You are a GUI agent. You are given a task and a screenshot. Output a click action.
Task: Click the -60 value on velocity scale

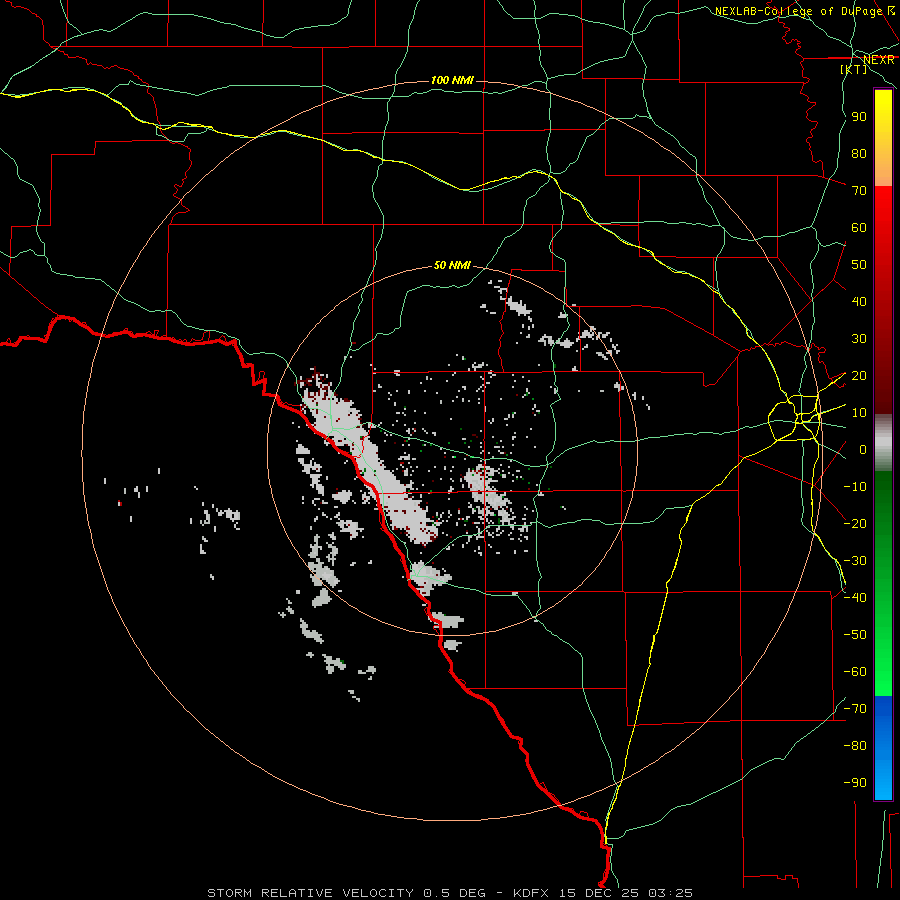[x=855, y=672]
